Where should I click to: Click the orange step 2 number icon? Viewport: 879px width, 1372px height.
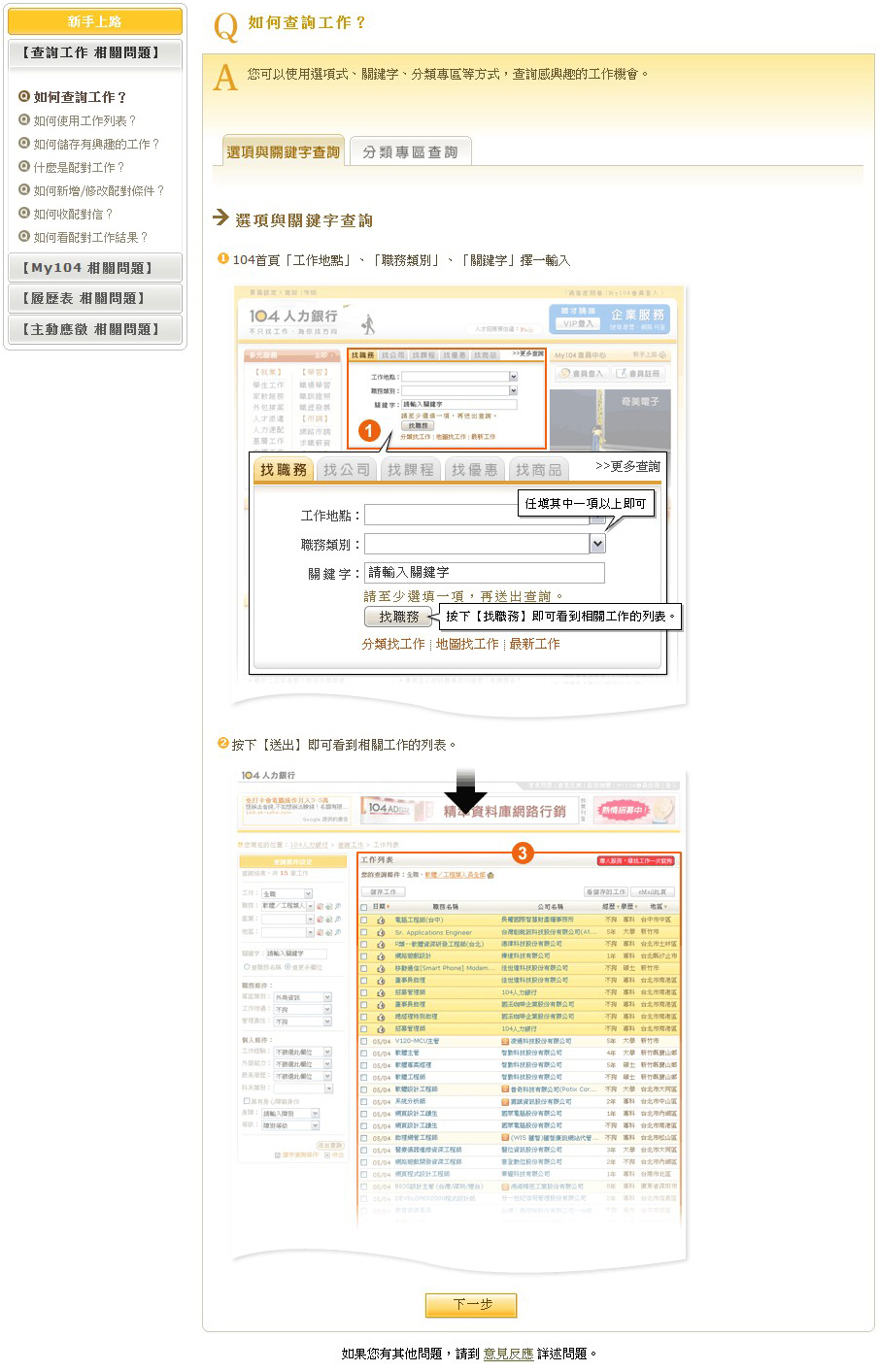[x=222, y=744]
